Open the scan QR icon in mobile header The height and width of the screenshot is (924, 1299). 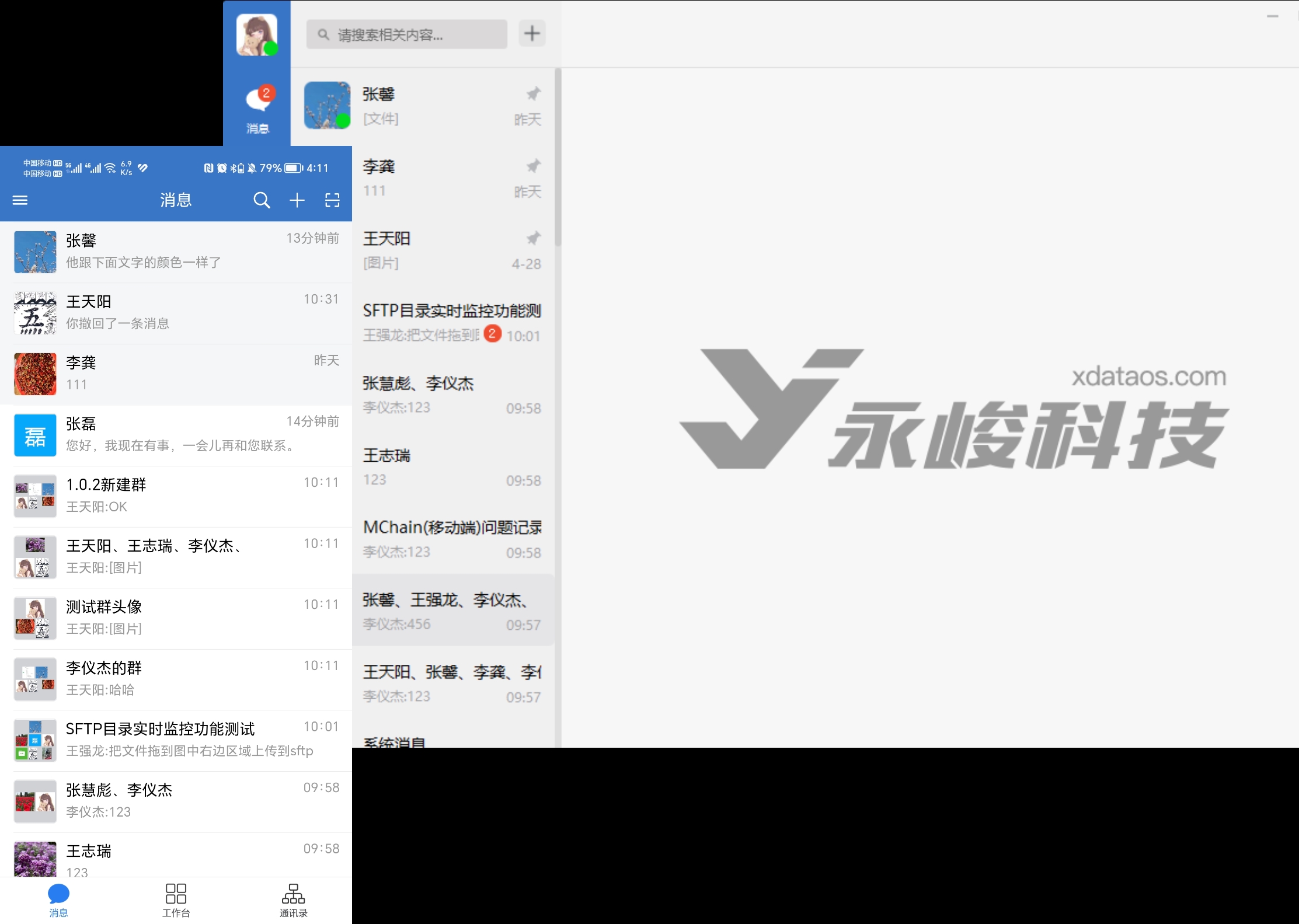point(332,200)
